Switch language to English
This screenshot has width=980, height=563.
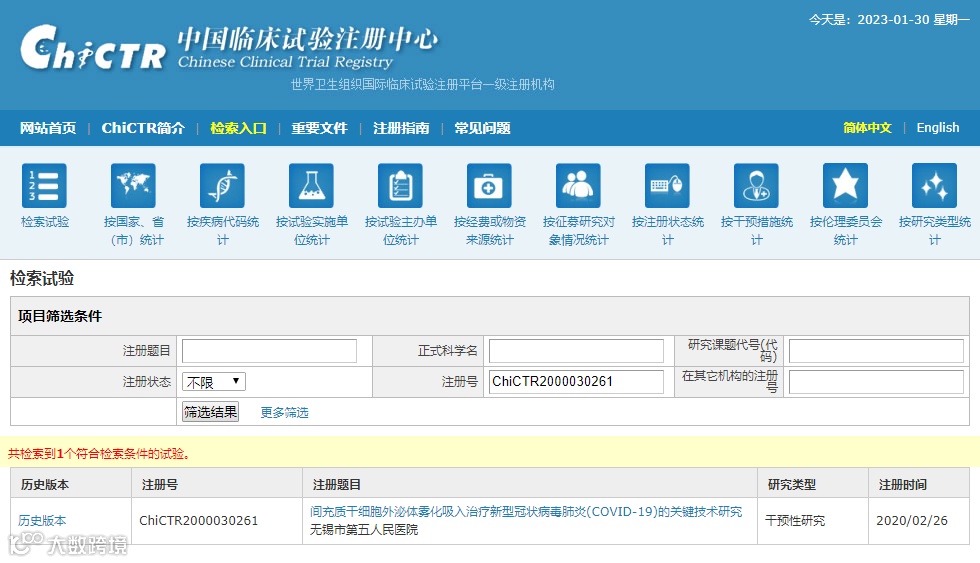(x=938, y=127)
